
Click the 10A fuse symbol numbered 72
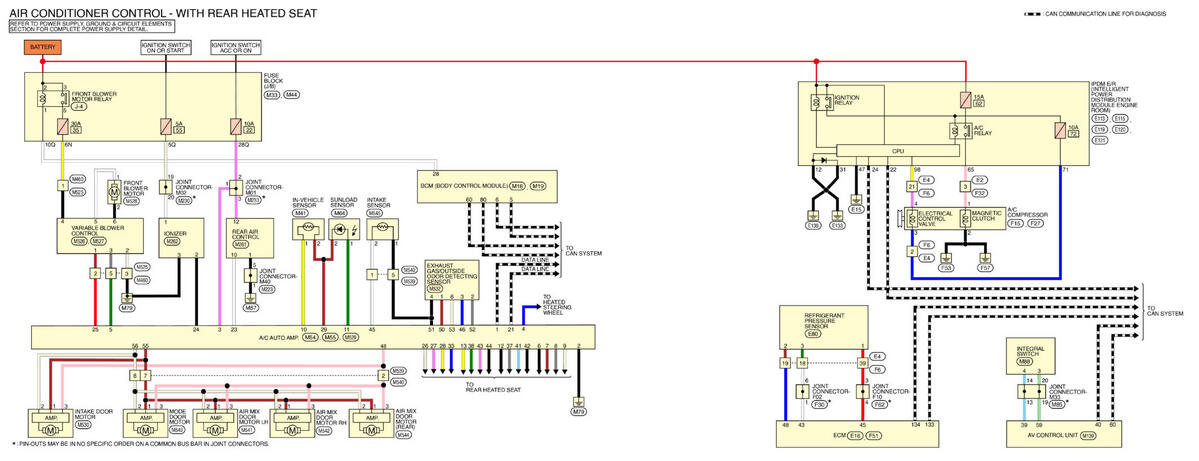pyautogui.click(x=1061, y=131)
